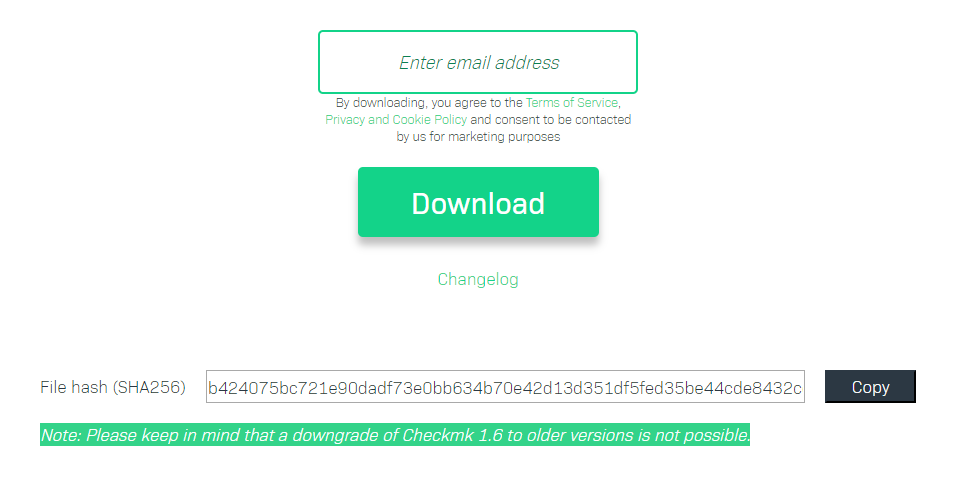The width and height of the screenshot is (958, 485).
Task: Click the highlighted downgrade note text
Action: (x=395, y=435)
